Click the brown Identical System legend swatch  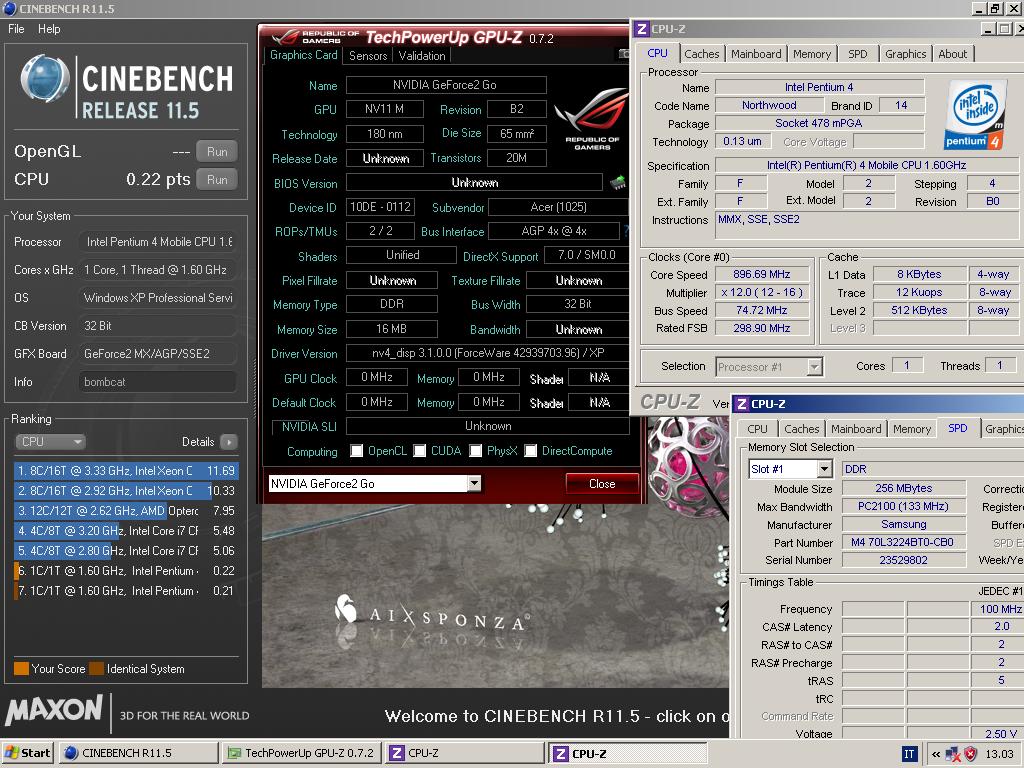97,669
